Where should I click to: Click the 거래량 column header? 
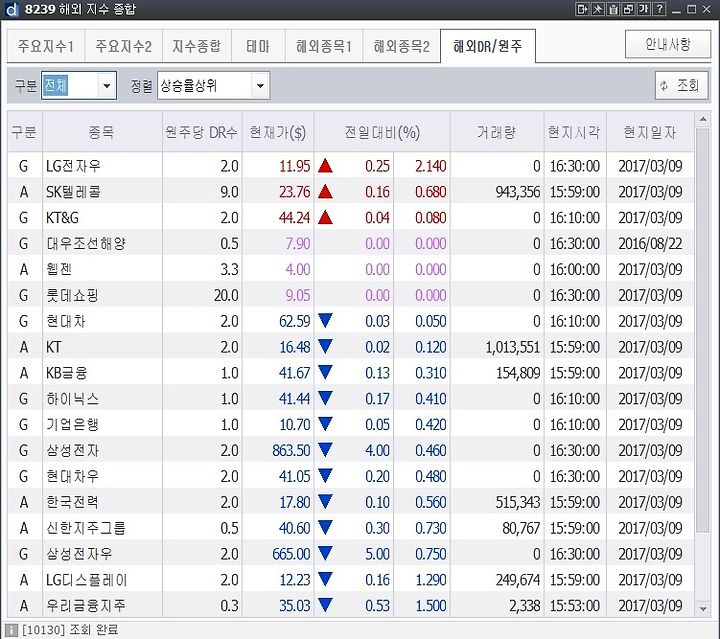coord(497,132)
